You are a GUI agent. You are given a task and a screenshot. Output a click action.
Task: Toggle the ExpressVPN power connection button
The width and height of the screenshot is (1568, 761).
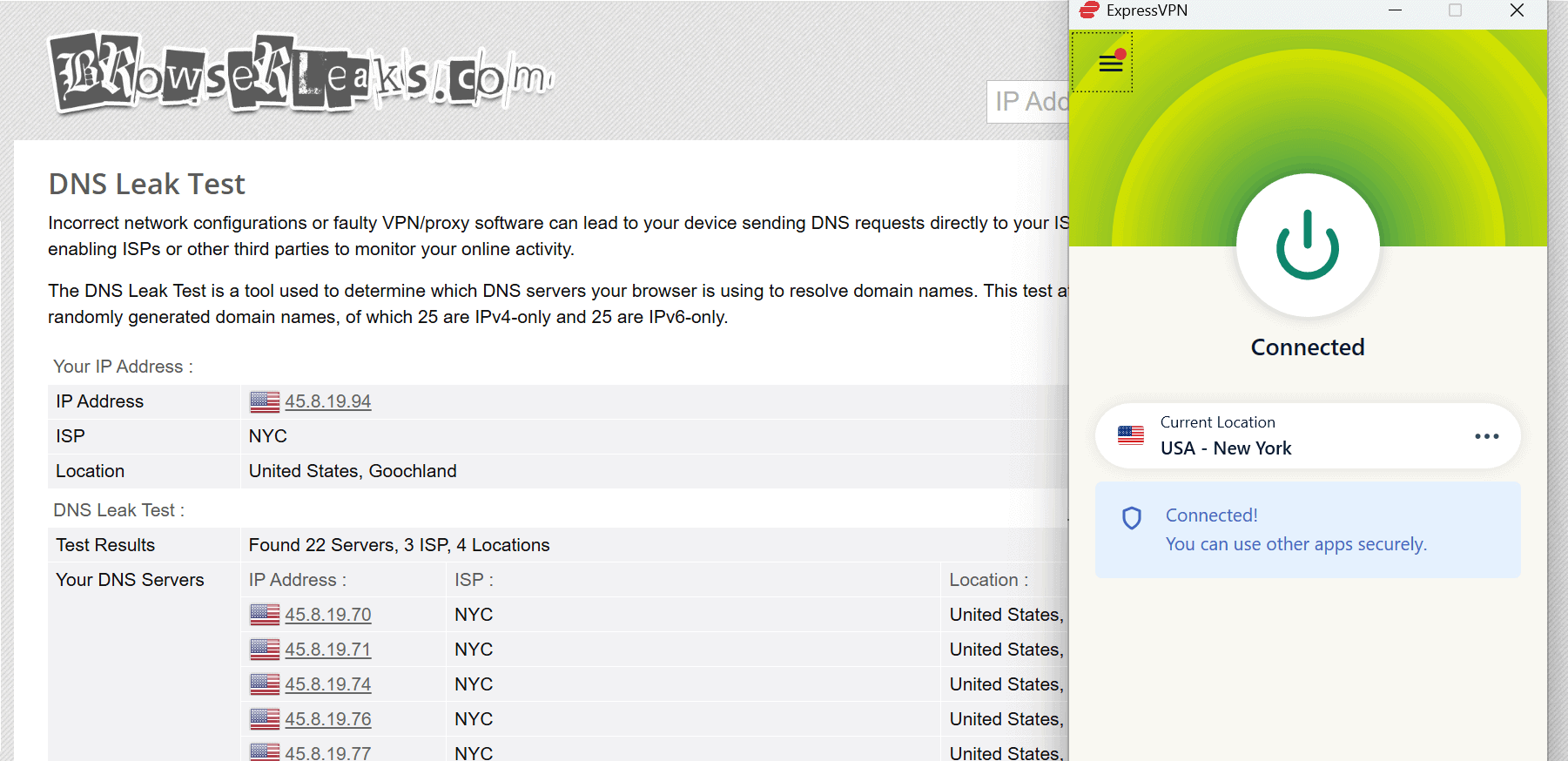[x=1308, y=245]
